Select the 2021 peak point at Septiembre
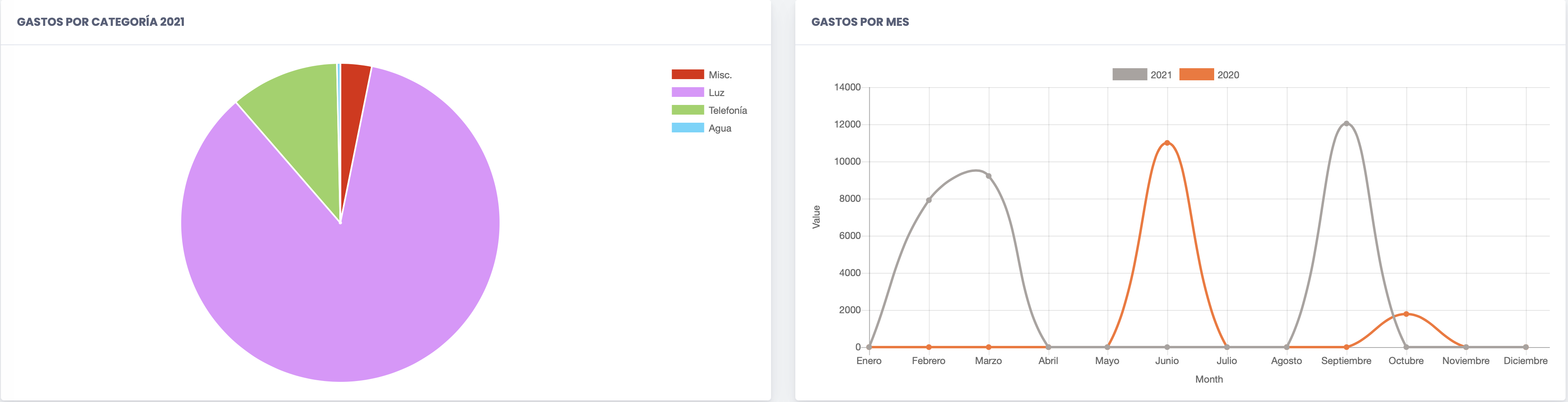1568x402 pixels. pyautogui.click(x=1346, y=124)
